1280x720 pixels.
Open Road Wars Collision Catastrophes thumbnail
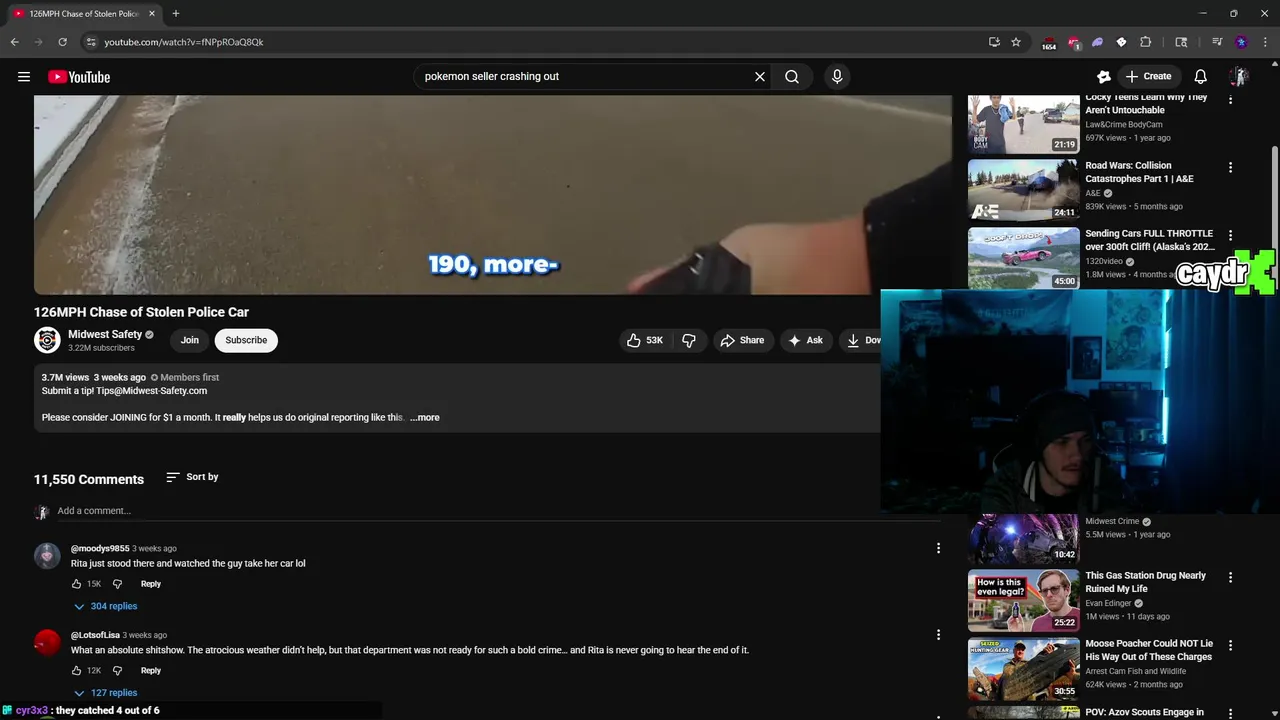[x=1023, y=190]
